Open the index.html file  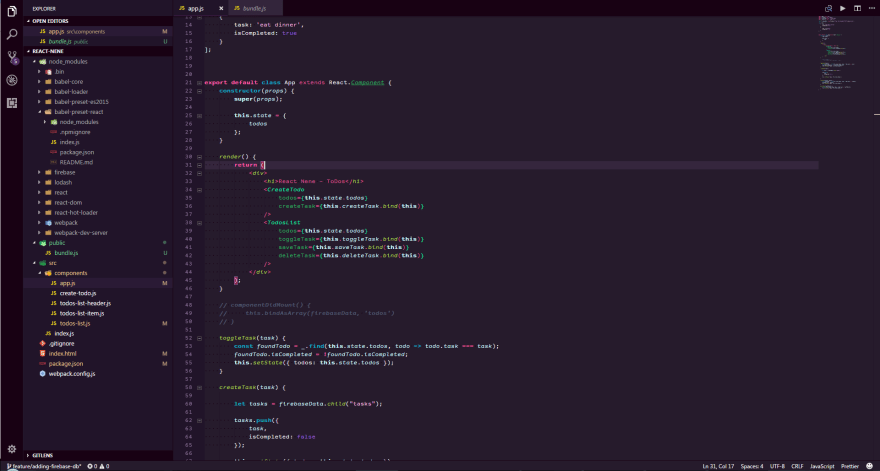pos(98,354)
